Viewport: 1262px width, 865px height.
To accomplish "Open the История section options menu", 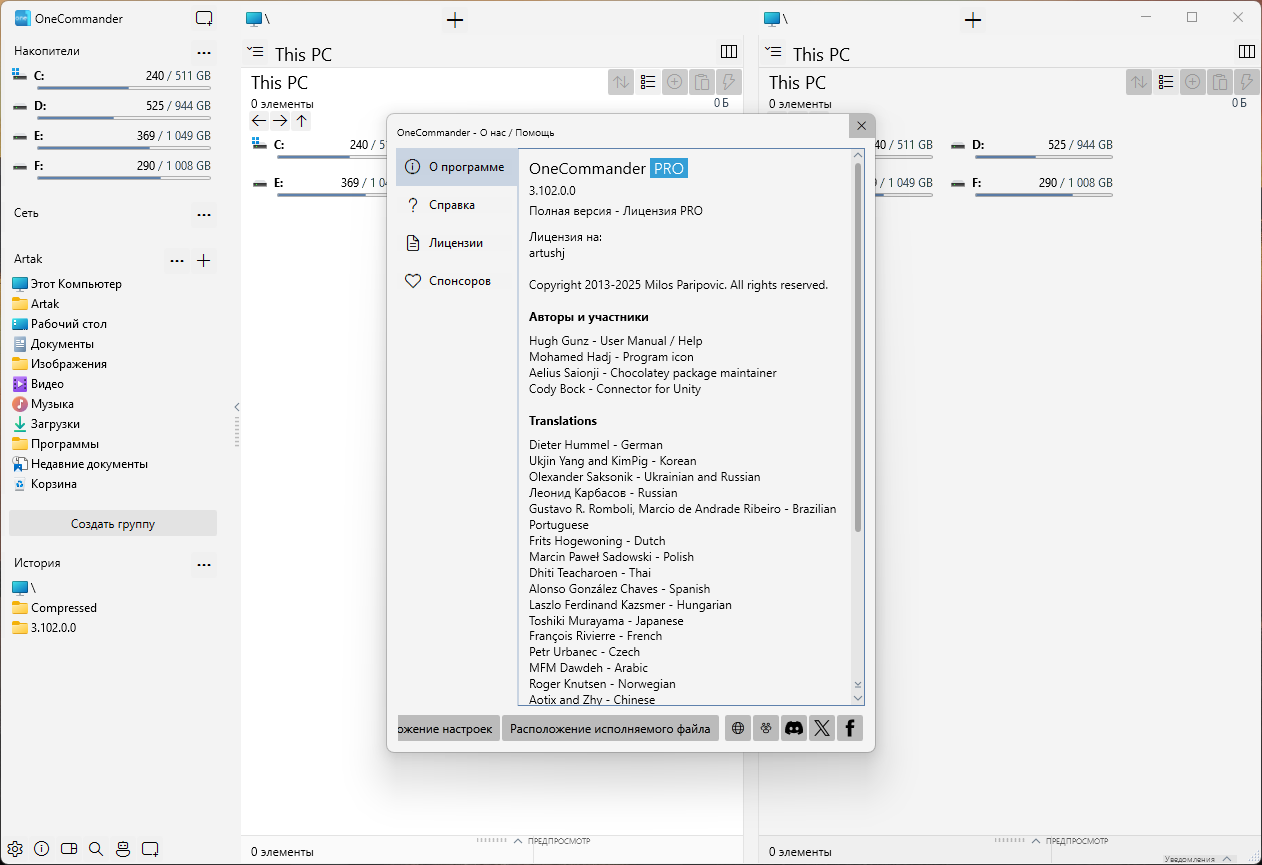I will [204, 564].
